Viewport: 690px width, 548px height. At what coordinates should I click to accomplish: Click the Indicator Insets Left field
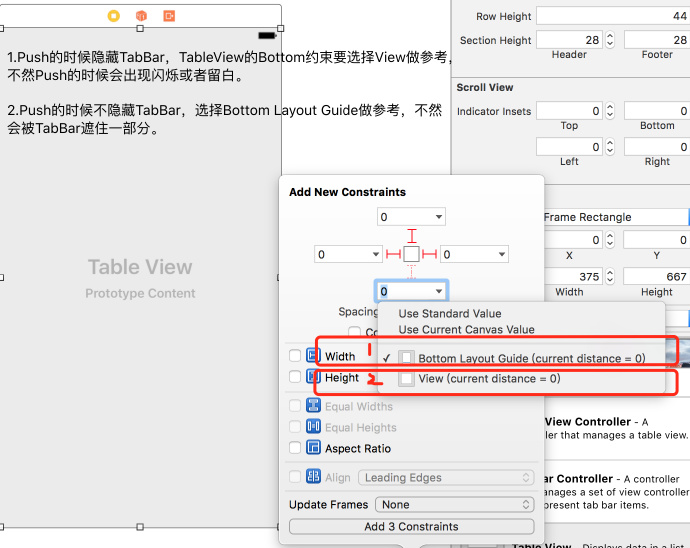[x=569, y=147]
